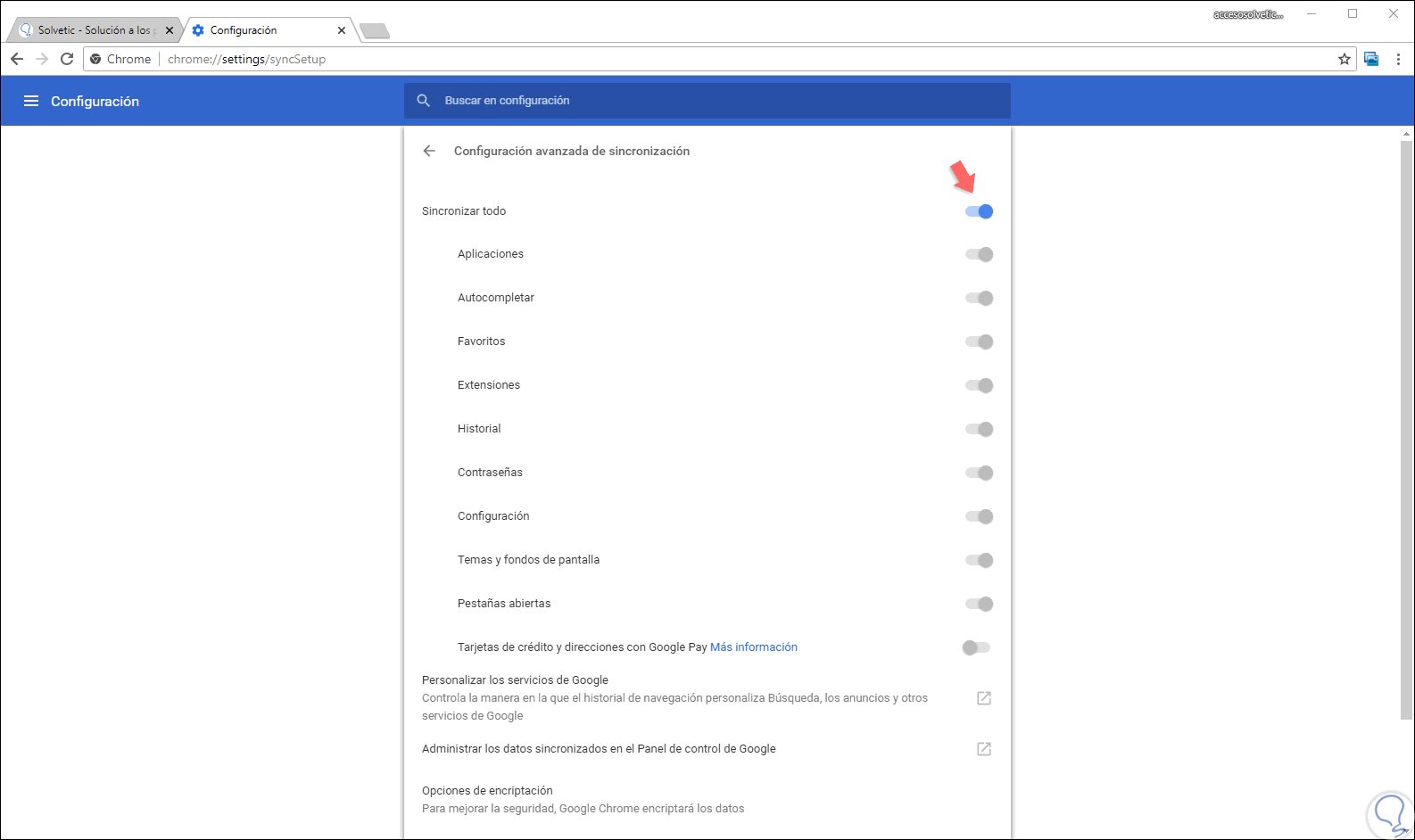
Task: Toggle the Aplicaciones sync switch
Action: pyautogui.click(x=979, y=254)
